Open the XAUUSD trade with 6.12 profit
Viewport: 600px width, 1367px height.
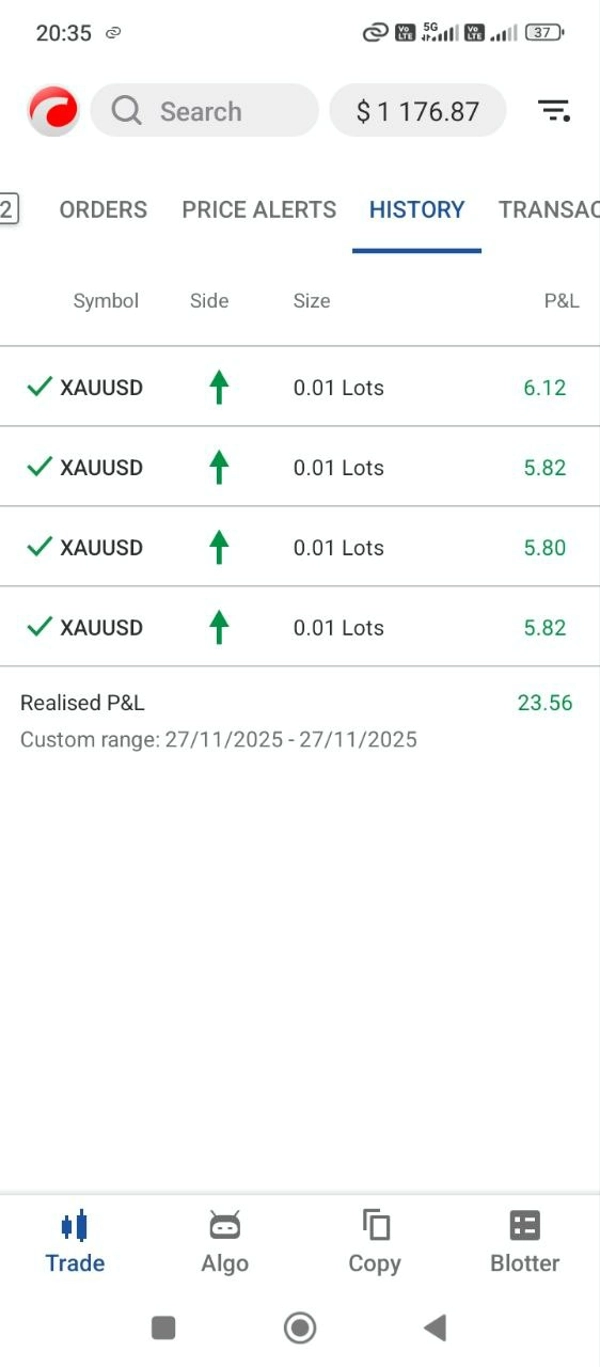coord(300,387)
